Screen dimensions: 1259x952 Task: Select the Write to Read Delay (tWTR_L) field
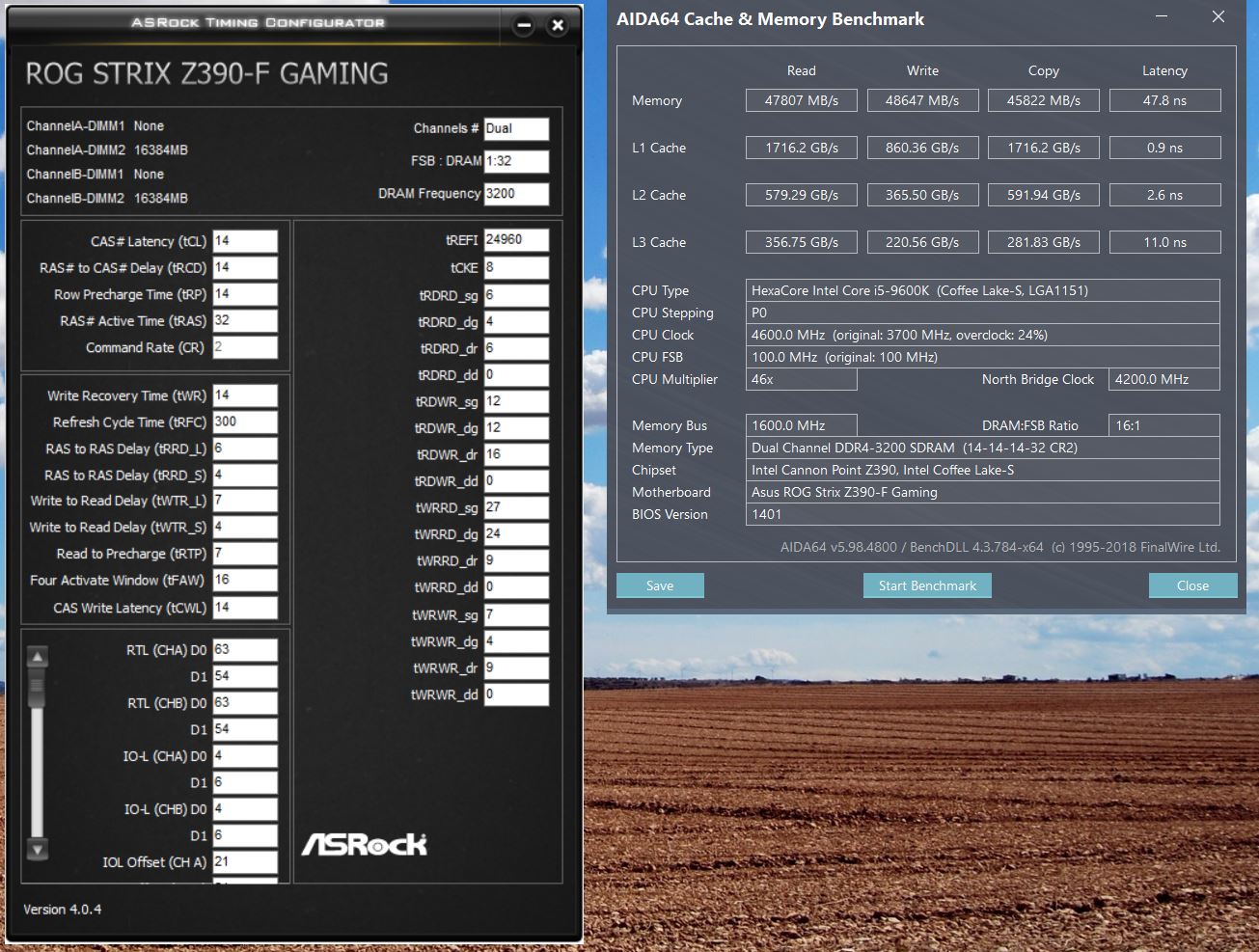tap(245, 501)
